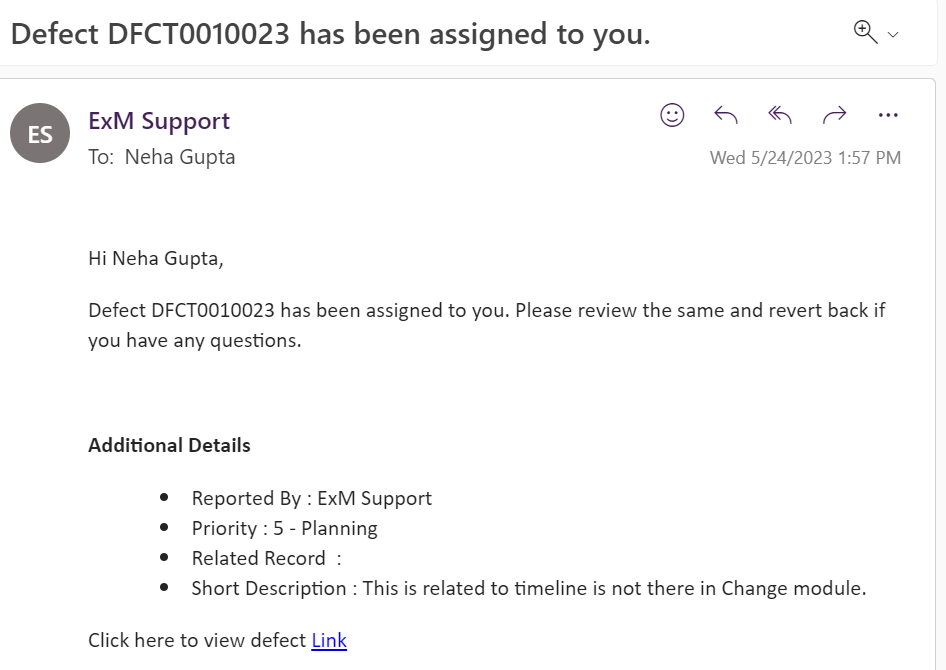Open the More actions ellipsis menu

(888, 115)
